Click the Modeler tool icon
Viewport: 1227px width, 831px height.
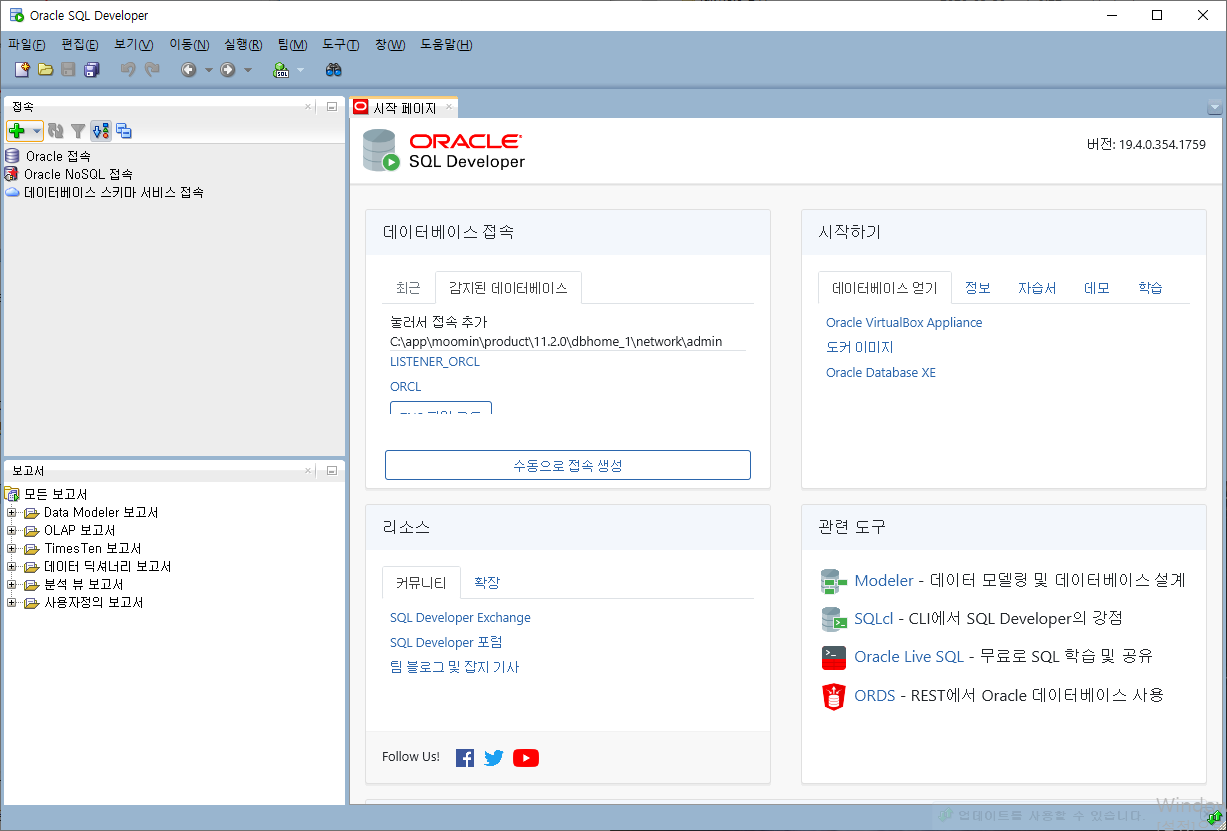(x=834, y=581)
